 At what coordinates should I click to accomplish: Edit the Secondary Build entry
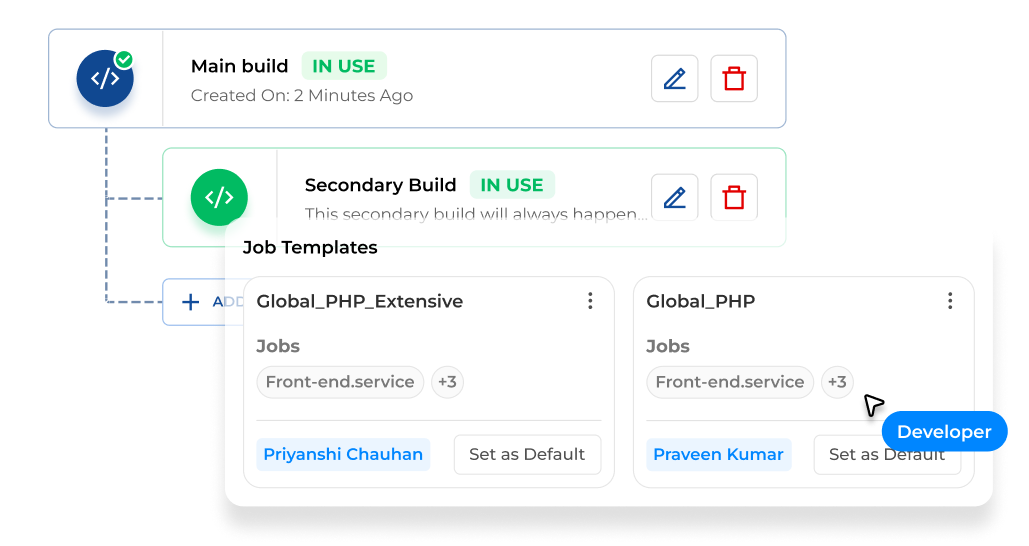(x=674, y=197)
